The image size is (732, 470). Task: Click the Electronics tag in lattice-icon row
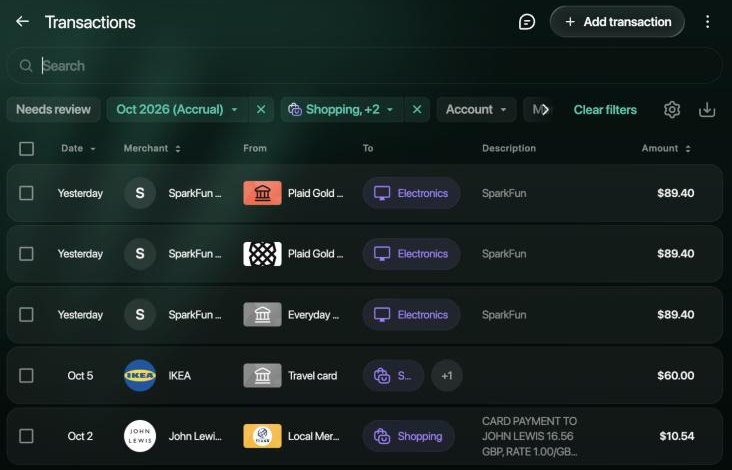pos(411,253)
